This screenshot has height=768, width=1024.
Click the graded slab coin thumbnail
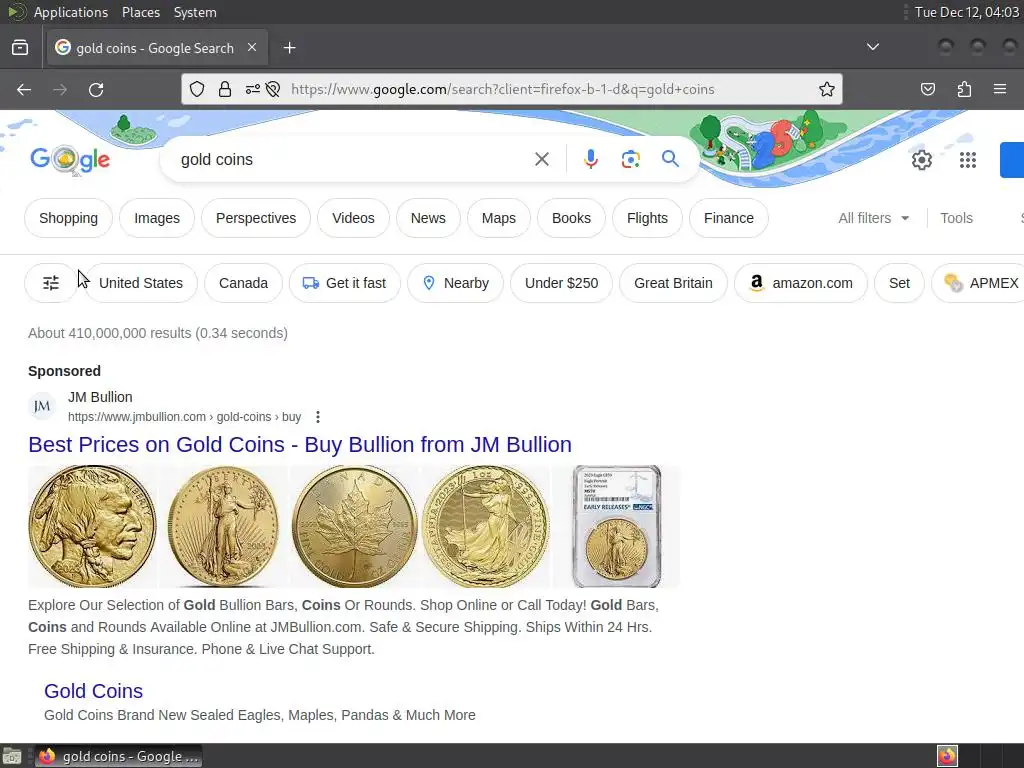616,526
